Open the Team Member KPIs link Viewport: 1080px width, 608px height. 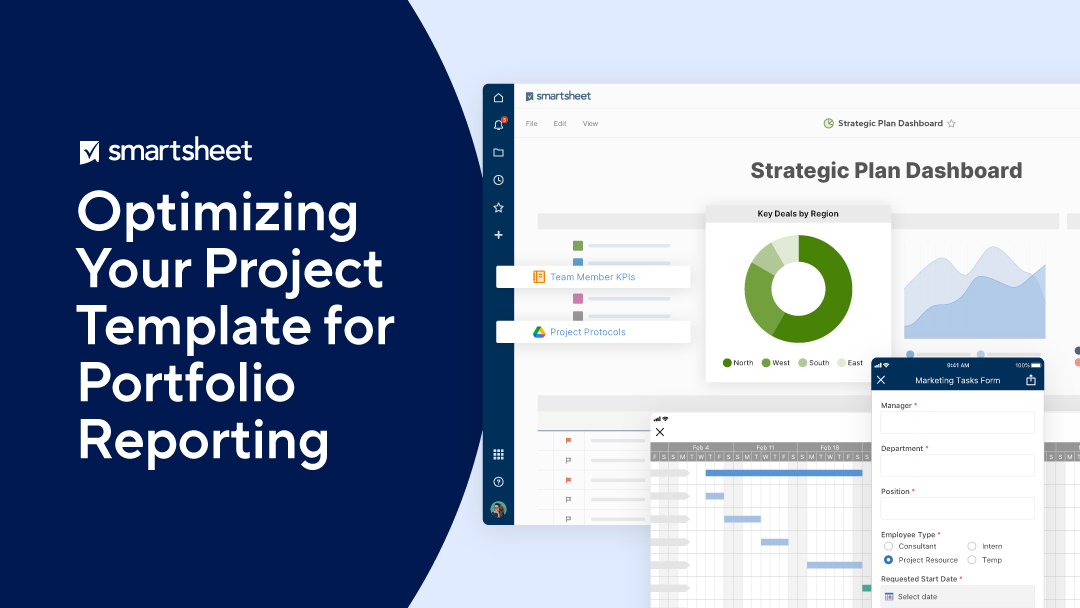tap(592, 277)
